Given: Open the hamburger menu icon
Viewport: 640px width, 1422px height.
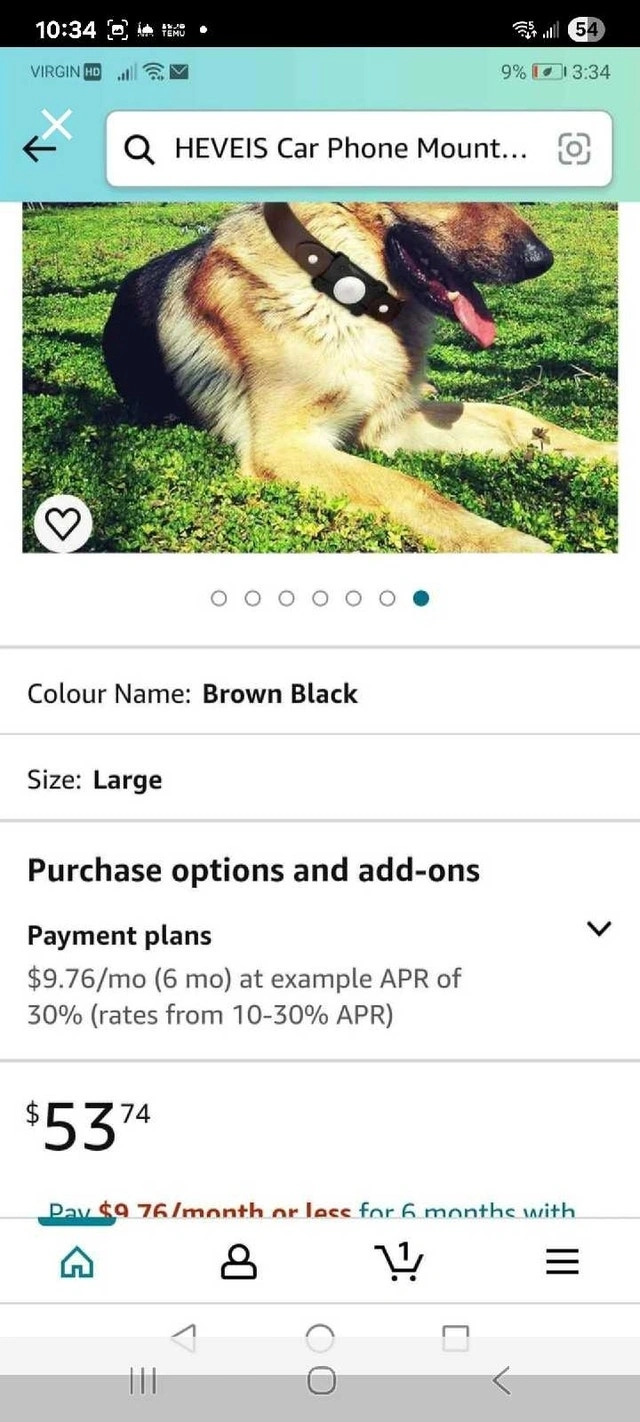Looking at the screenshot, I should pos(562,1262).
